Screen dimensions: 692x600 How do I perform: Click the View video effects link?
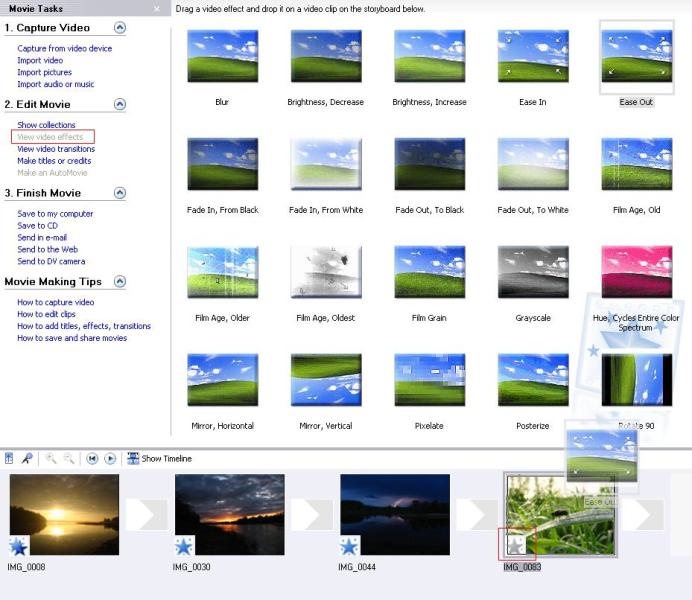click(50, 137)
